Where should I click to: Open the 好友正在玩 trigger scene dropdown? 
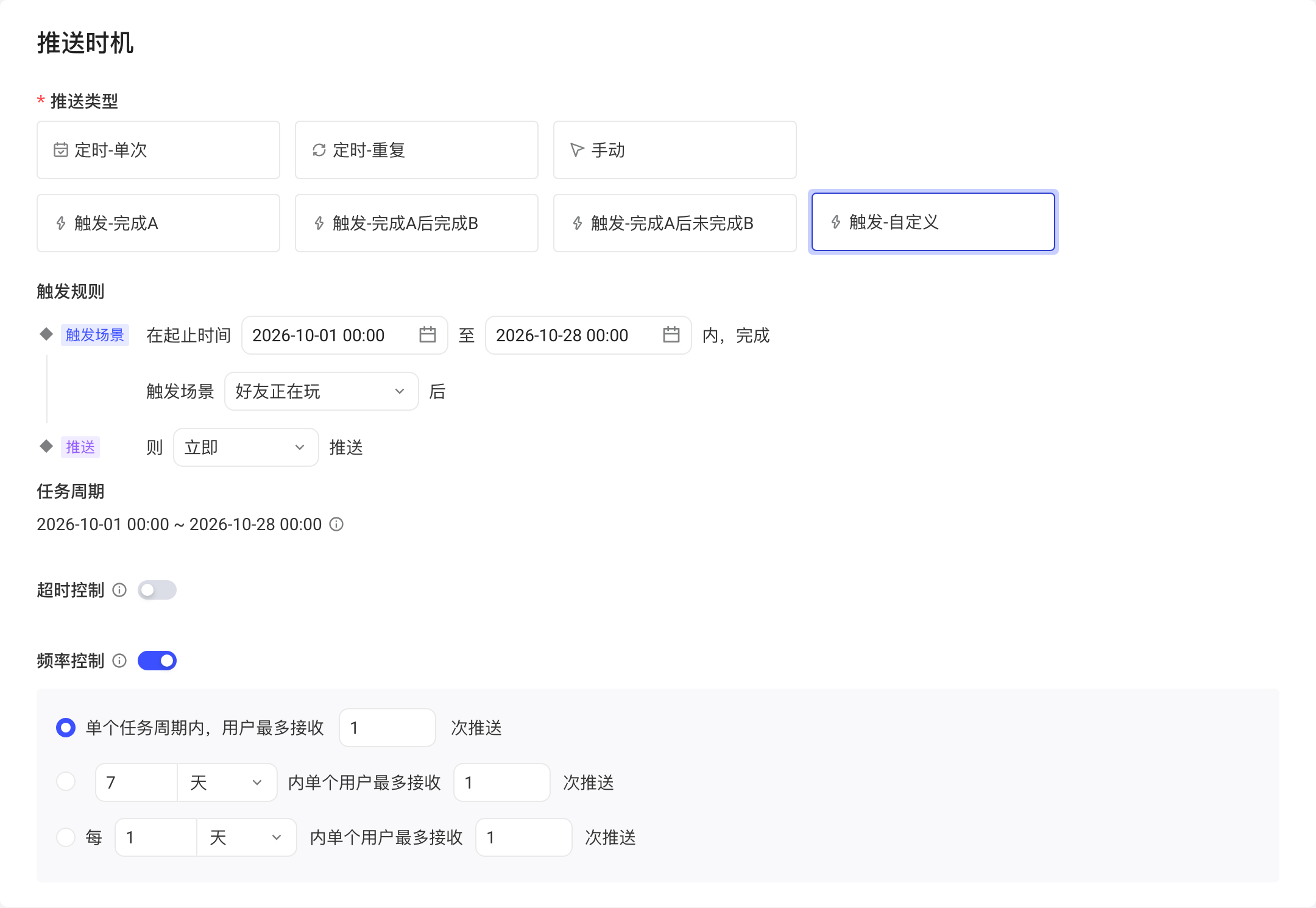(322, 391)
